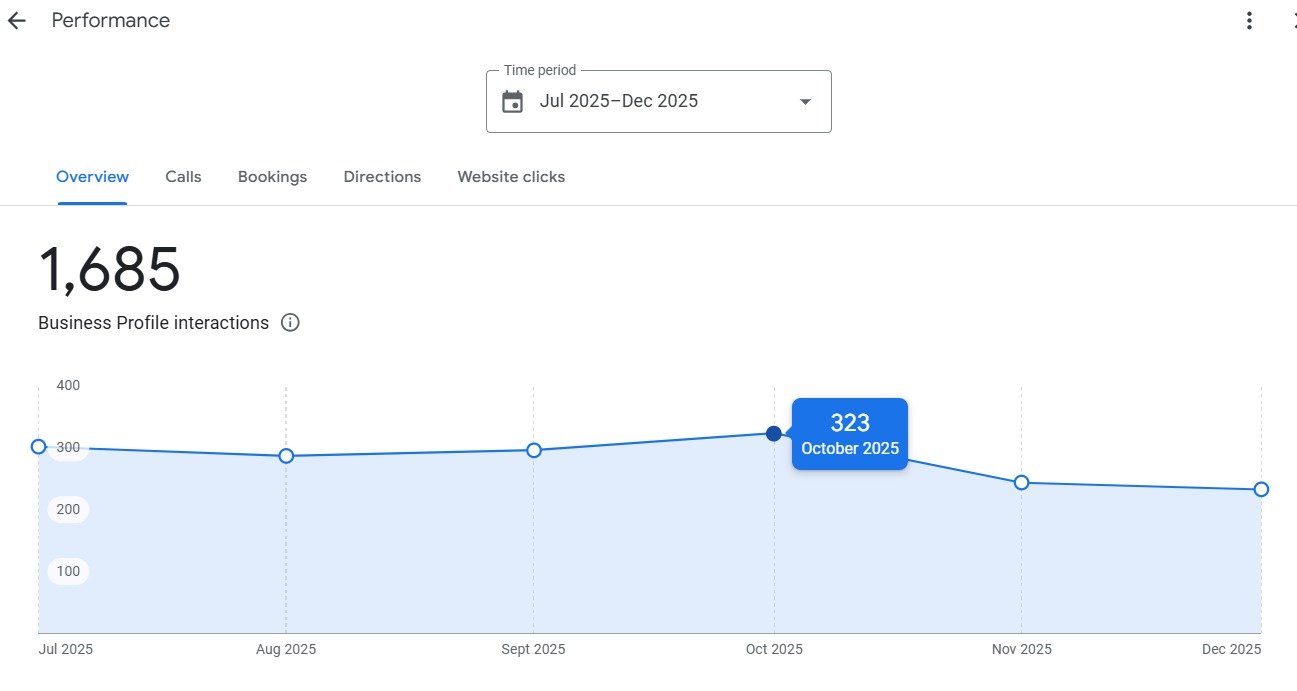
Task: Click the calendar icon in Time period
Action: point(512,101)
